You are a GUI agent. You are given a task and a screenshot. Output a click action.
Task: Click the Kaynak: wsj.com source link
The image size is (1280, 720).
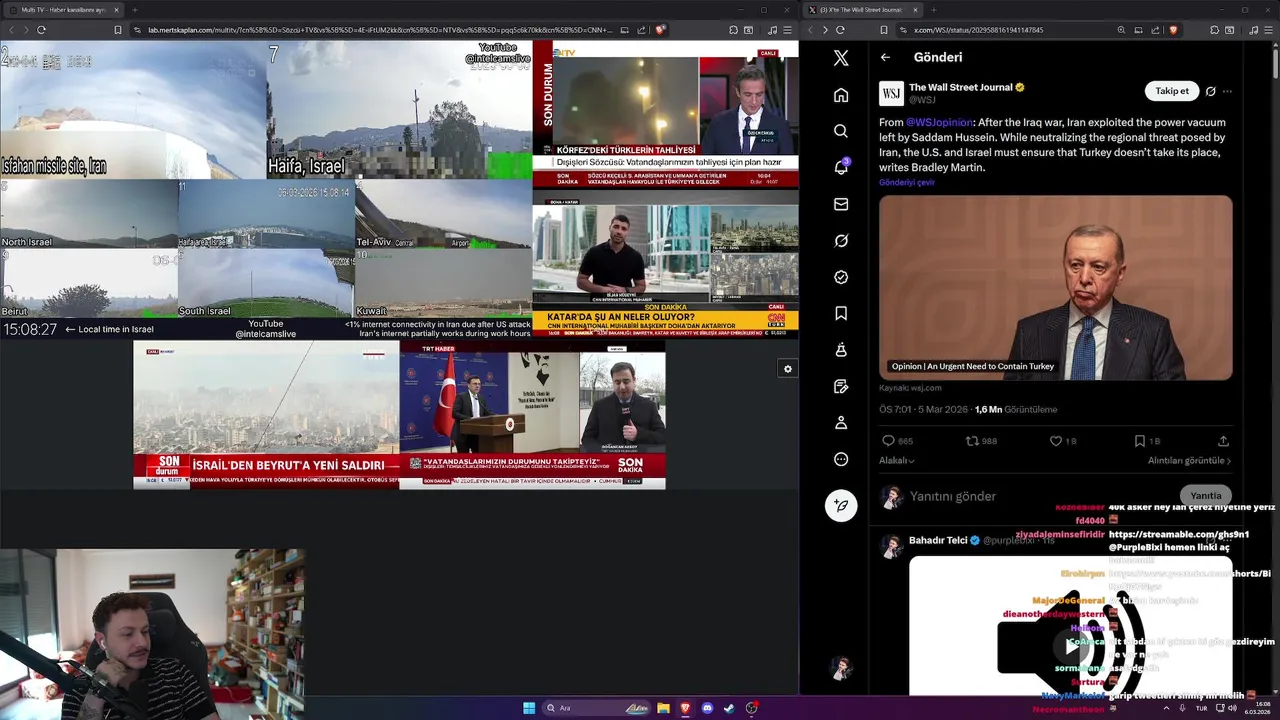coord(910,388)
